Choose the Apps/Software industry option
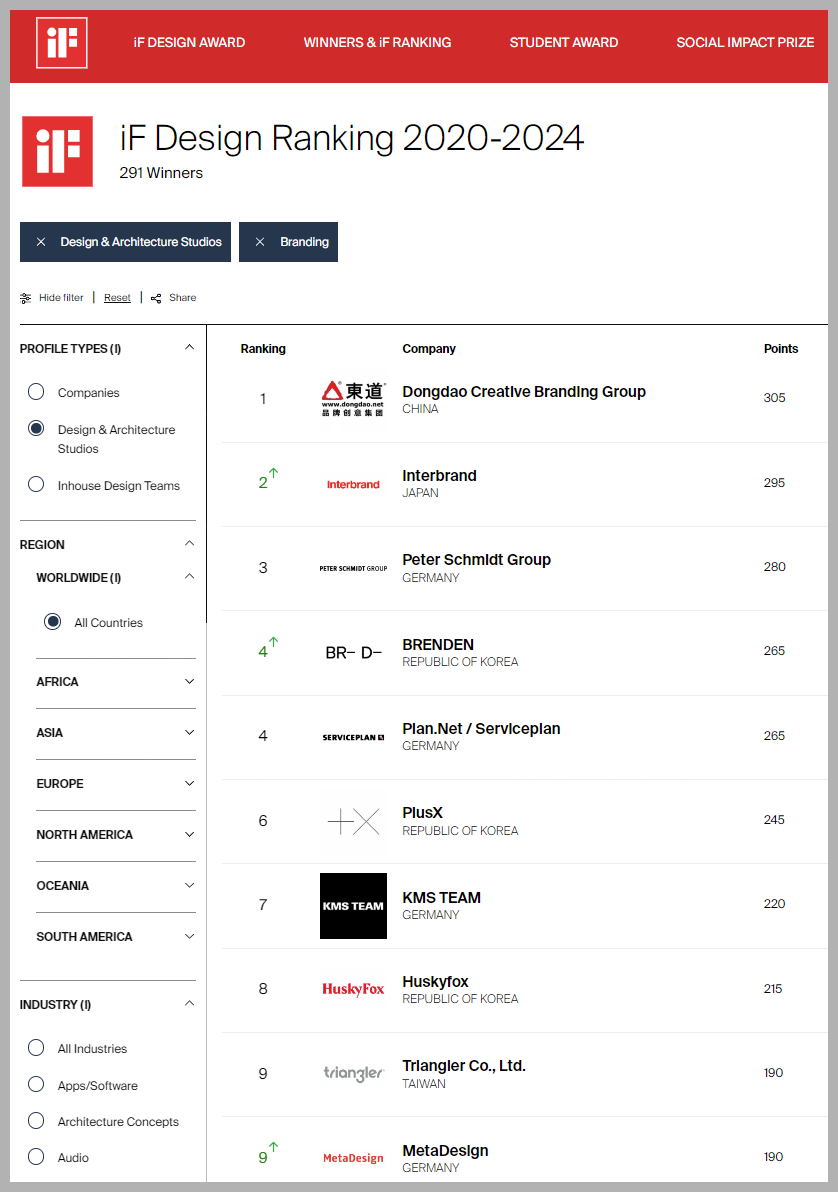838x1192 pixels. (x=36, y=1085)
